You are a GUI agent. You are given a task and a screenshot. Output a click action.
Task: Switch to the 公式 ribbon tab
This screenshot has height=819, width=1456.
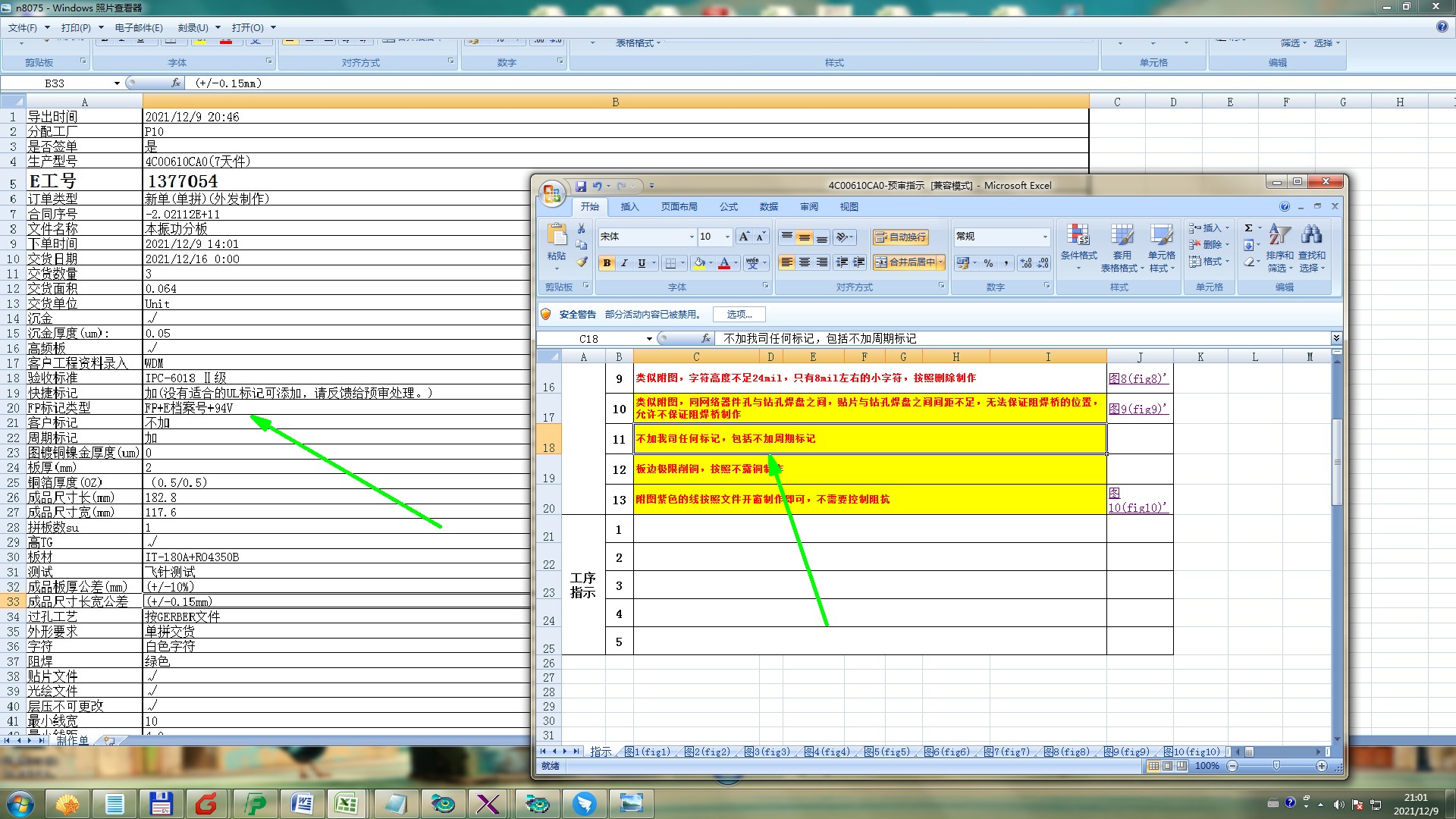point(729,206)
